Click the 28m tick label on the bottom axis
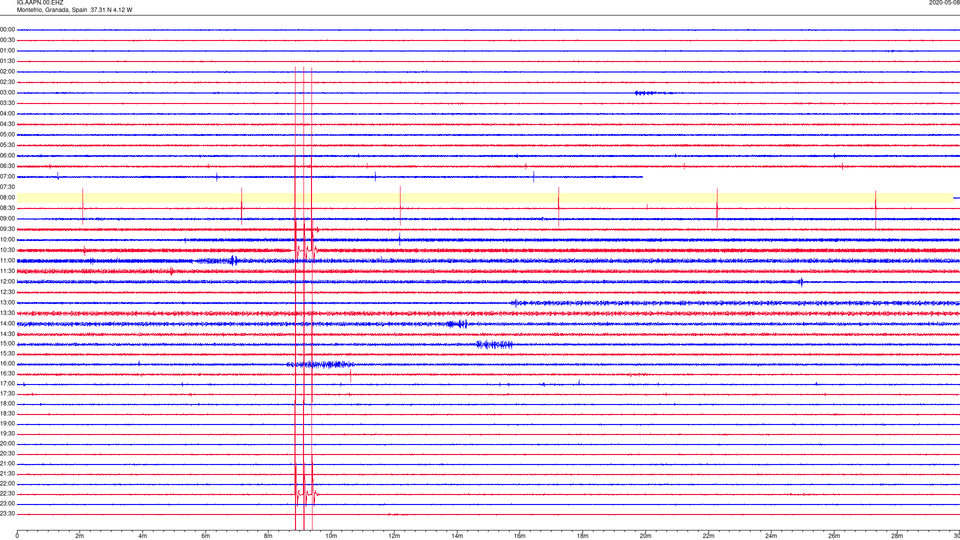 coord(897,536)
